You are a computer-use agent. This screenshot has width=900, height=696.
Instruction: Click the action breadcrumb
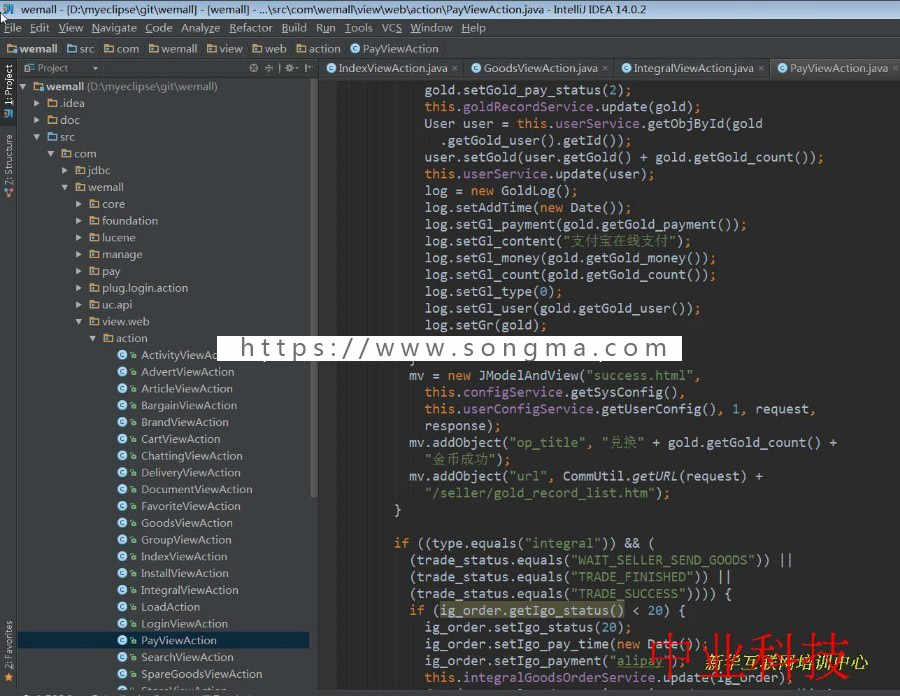point(319,49)
